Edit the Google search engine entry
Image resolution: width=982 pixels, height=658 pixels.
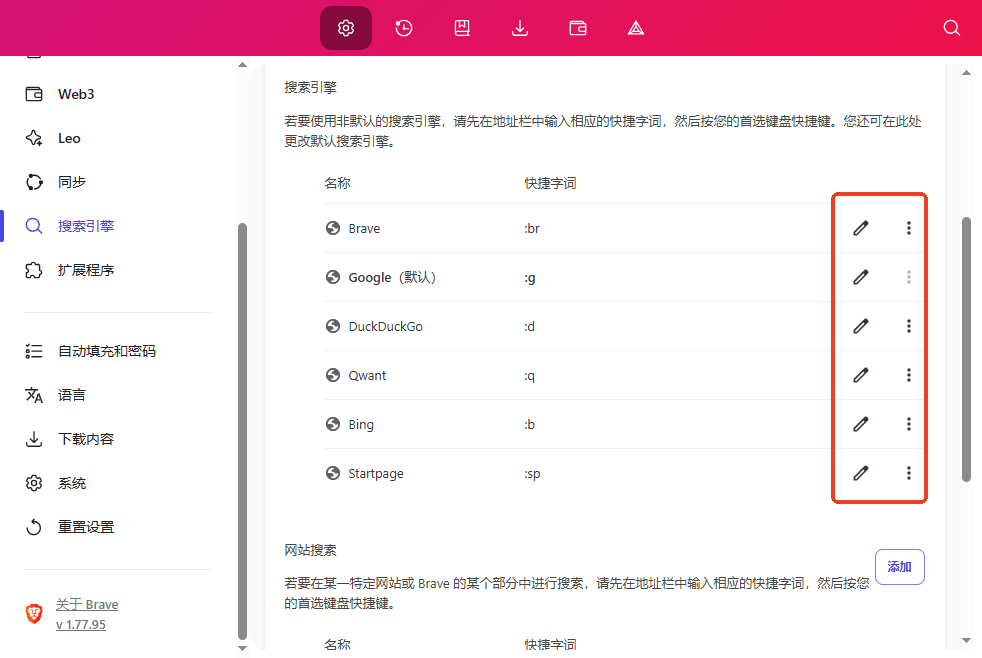point(861,277)
